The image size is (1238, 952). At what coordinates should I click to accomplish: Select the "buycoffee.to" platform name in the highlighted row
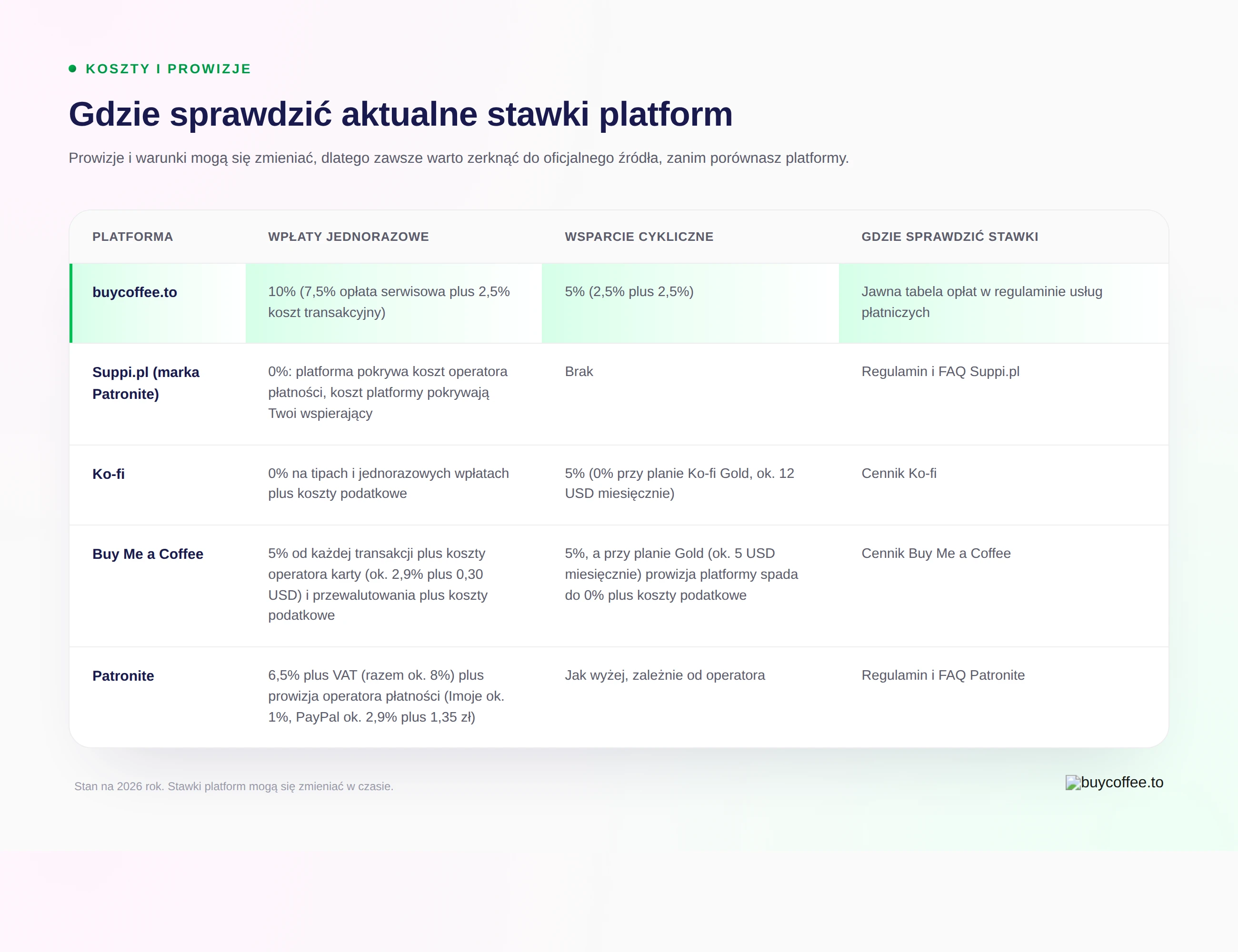(135, 292)
